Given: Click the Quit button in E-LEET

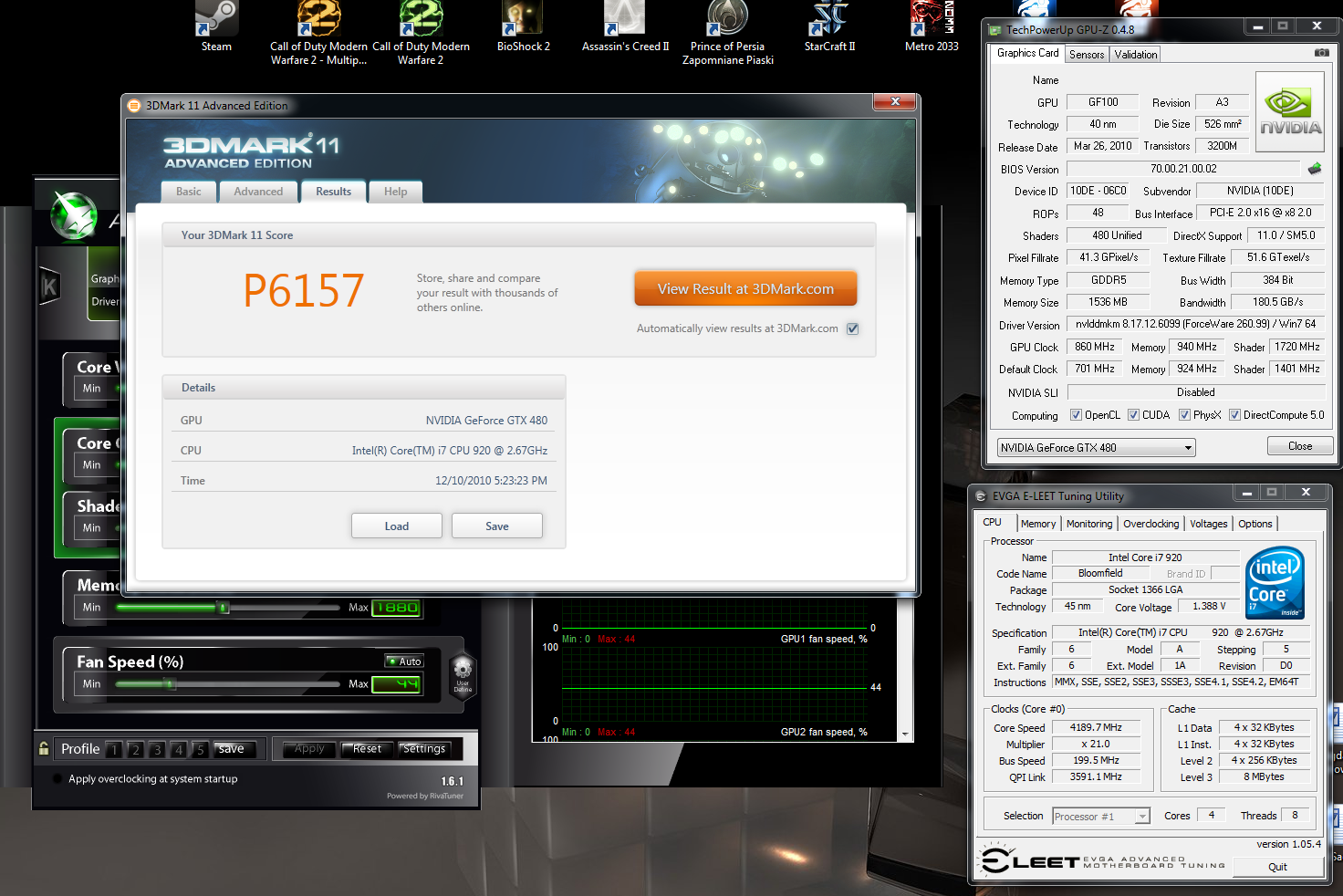Looking at the screenshot, I should coord(1277,867).
